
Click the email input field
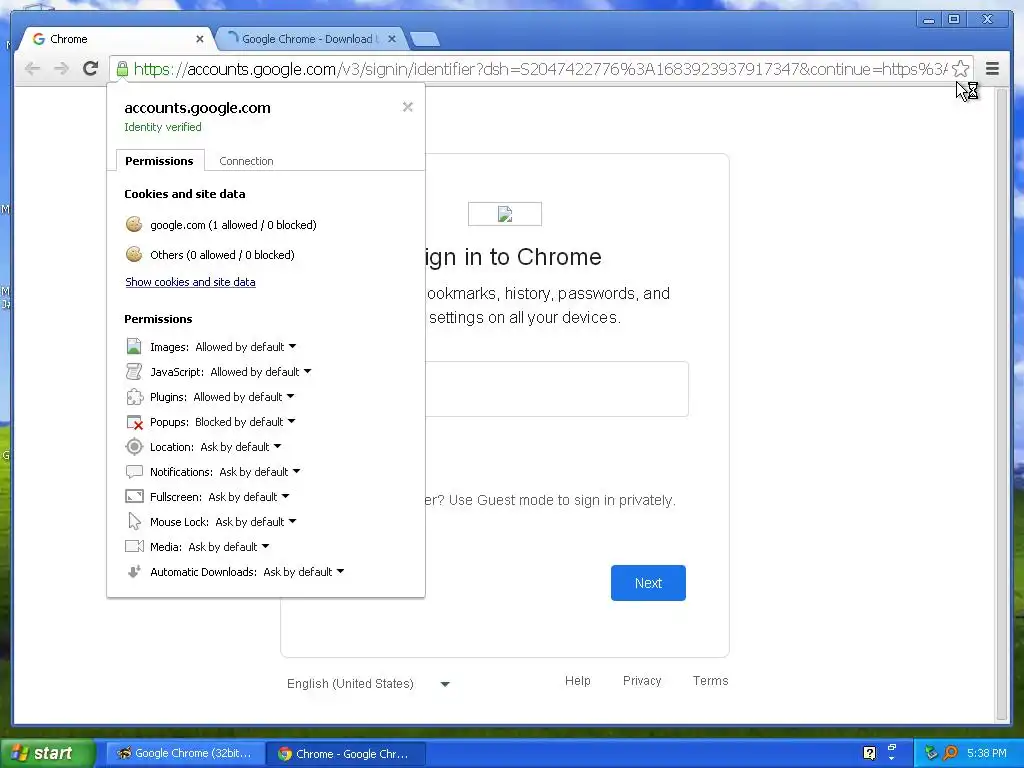click(x=556, y=389)
